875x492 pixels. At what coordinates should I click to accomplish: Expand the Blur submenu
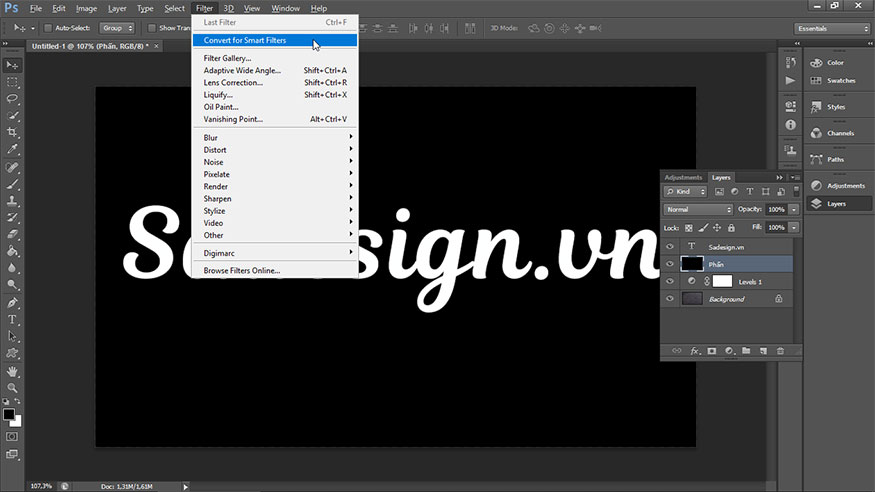click(275, 137)
